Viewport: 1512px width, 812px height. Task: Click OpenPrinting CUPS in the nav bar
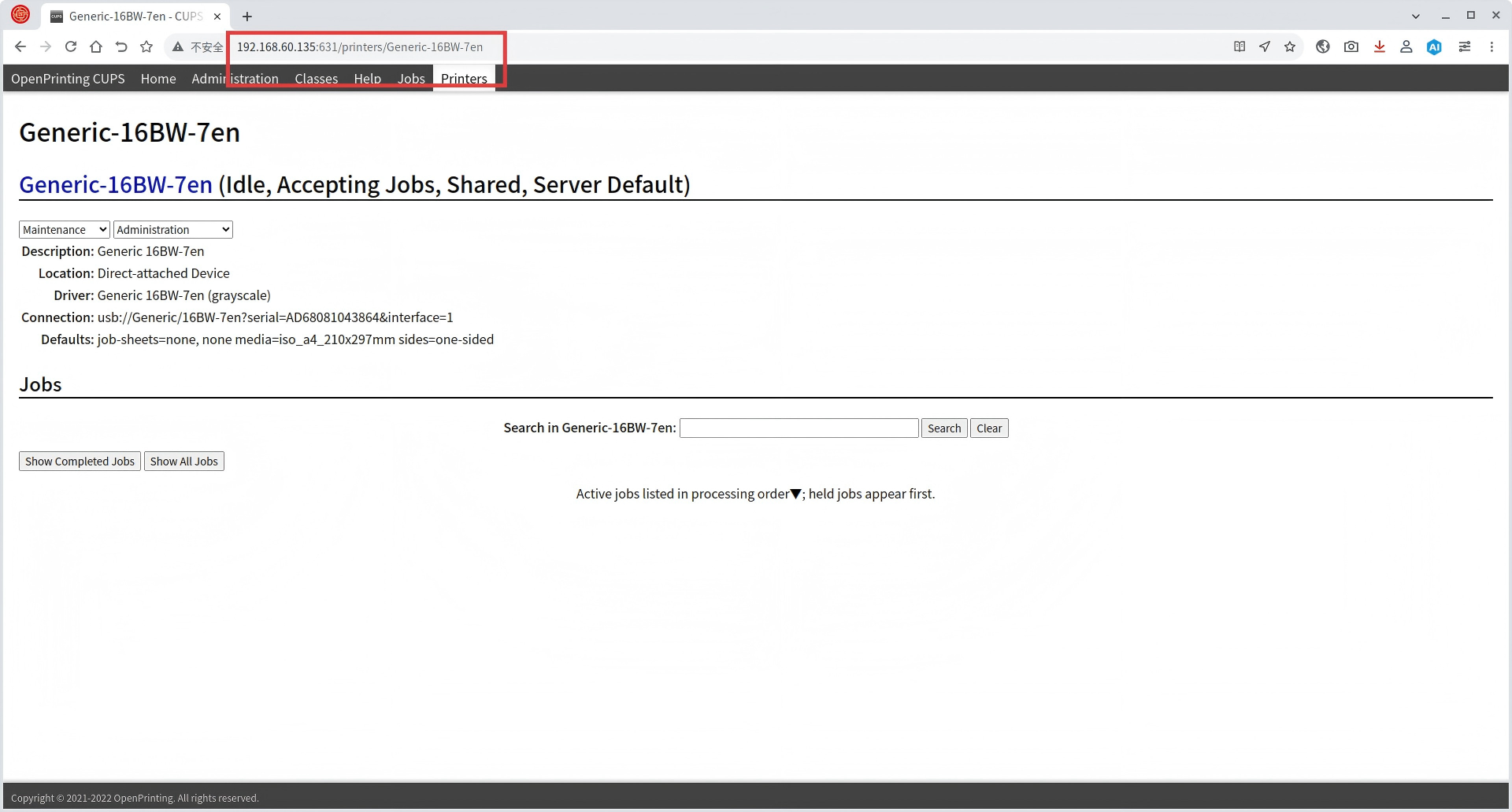(x=68, y=79)
